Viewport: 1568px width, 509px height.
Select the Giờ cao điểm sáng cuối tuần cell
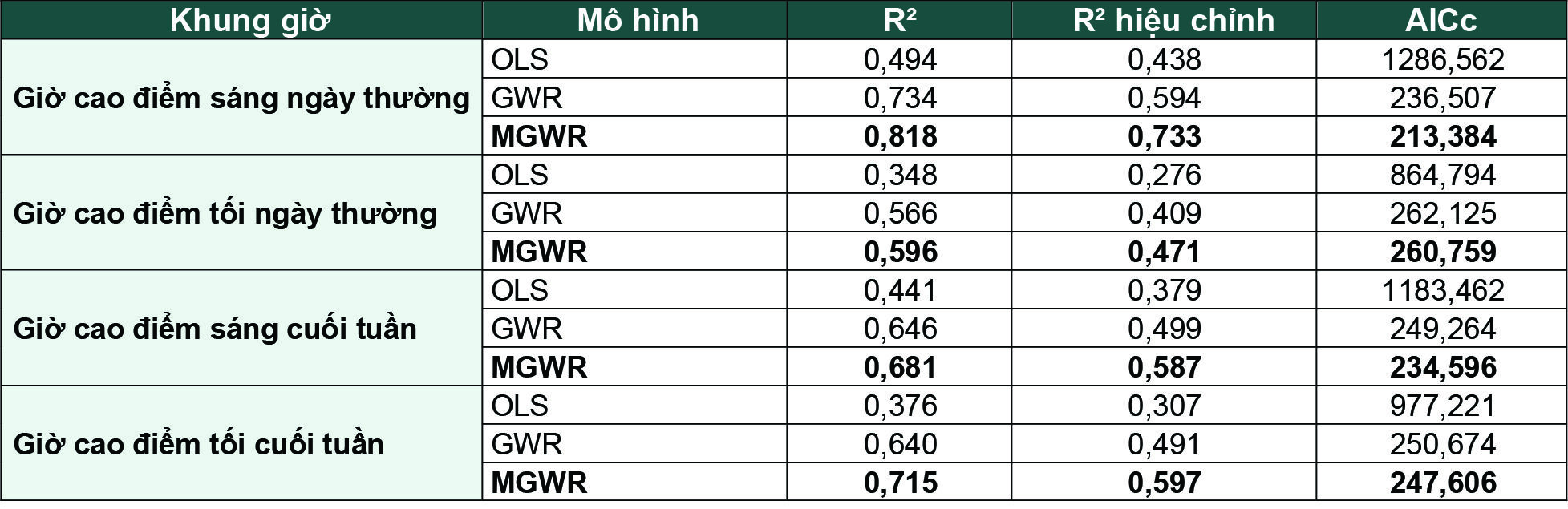241,329
